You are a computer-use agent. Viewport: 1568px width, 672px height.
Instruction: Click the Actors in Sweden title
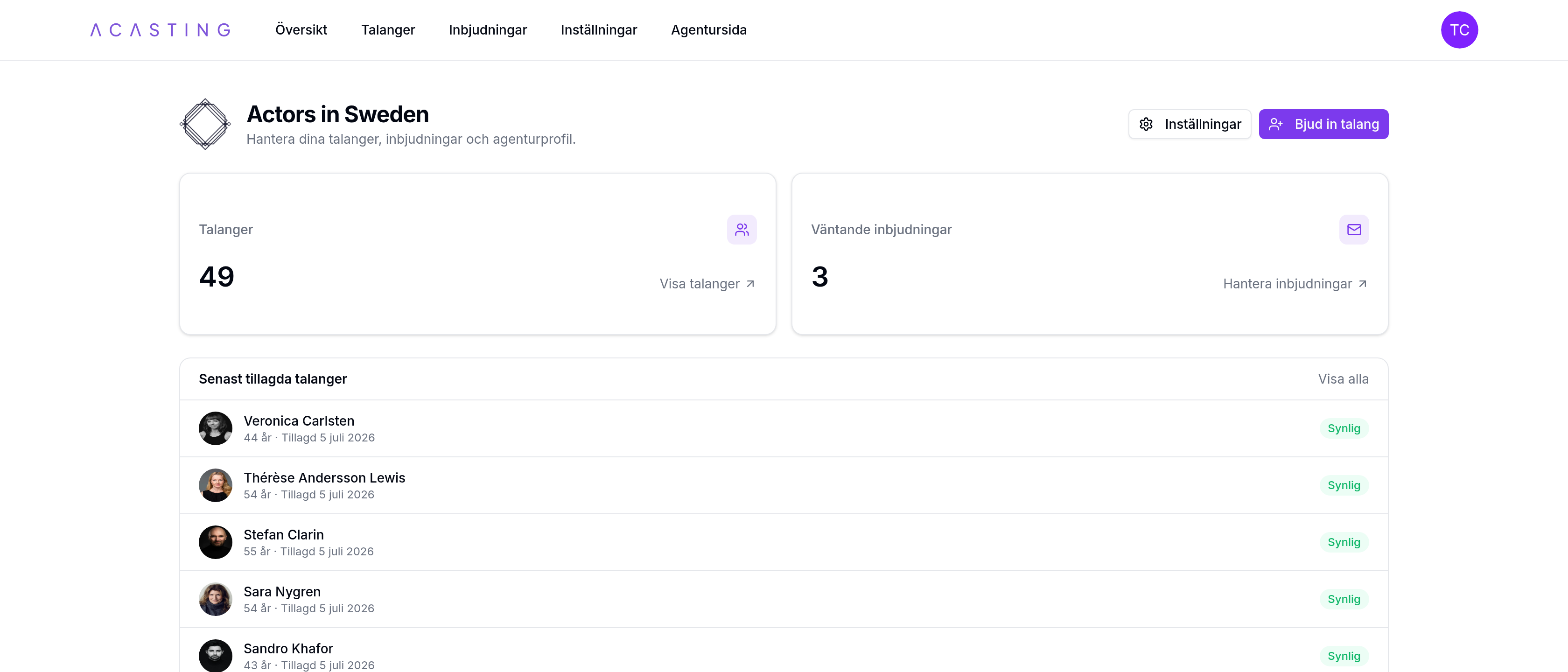pyautogui.click(x=337, y=114)
